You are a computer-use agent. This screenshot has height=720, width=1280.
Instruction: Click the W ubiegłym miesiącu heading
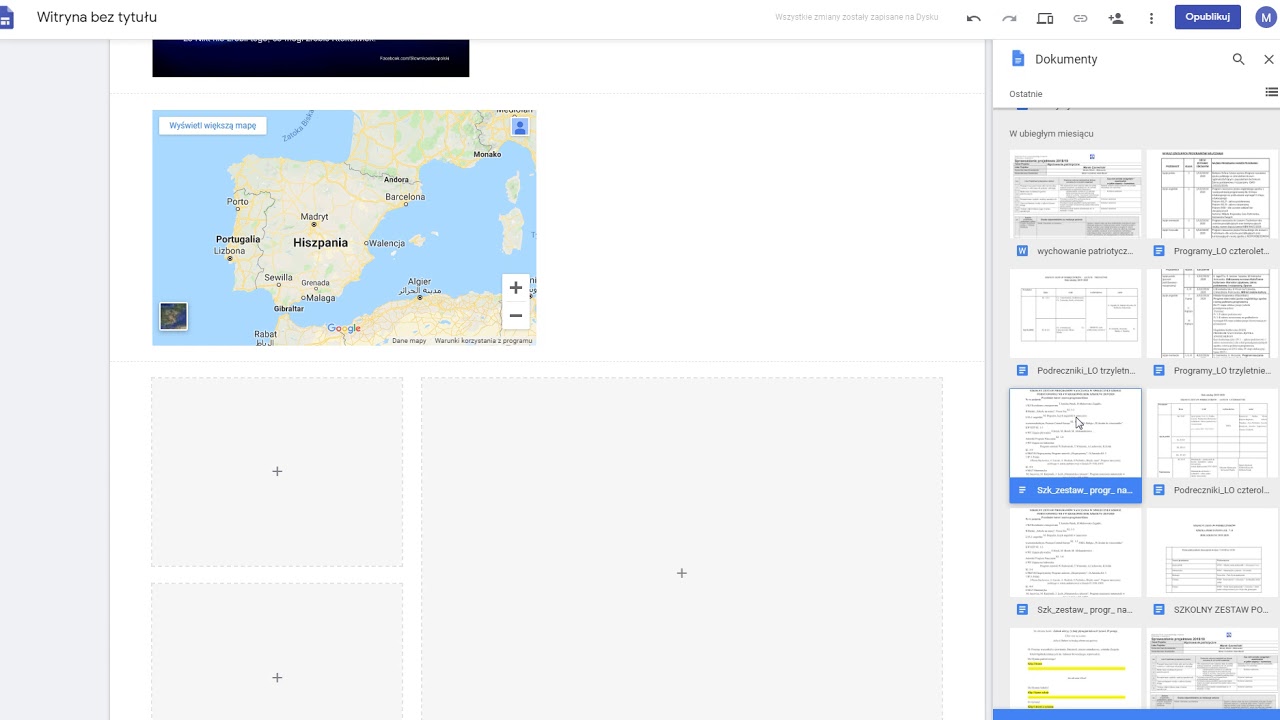pyautogui.click(x=1051, y=133)
